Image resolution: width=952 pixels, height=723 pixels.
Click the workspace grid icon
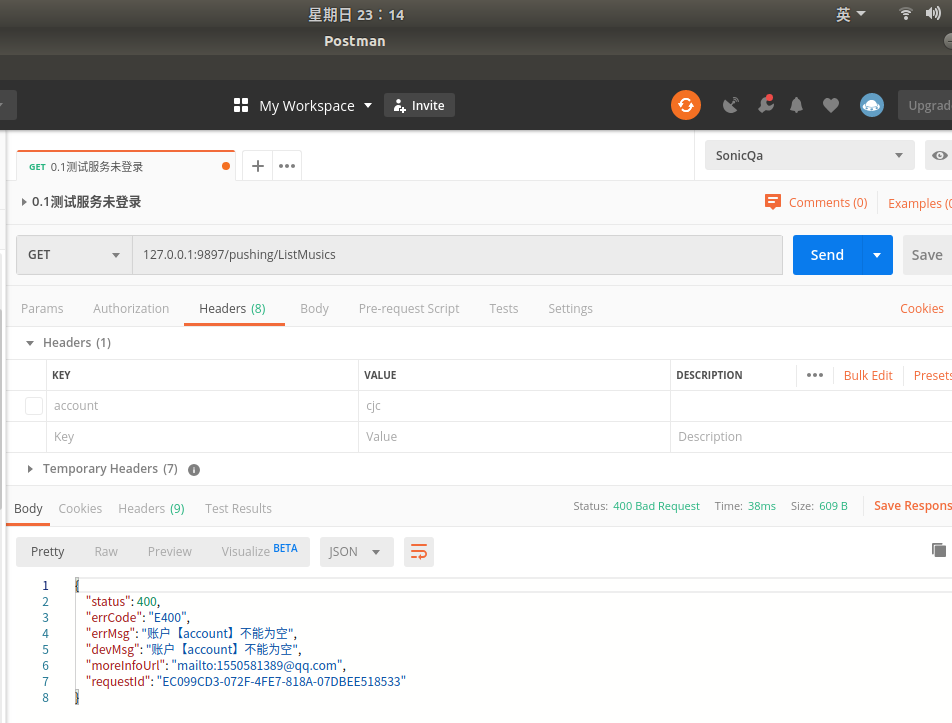tap(241, 105)
